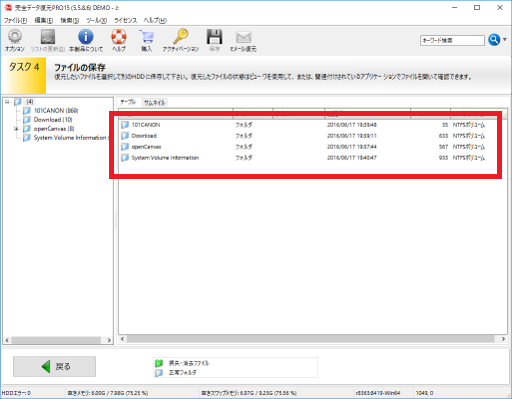This screenshot has width=512, height=399.
Task: Click the envelope E-mail recovery icon
Action: click(243, 37)
